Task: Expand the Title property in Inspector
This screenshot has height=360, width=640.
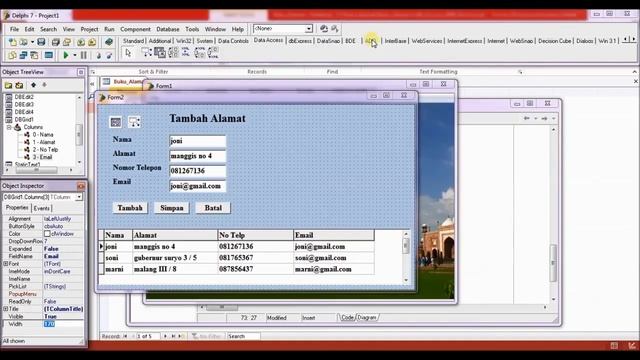Action: (x=6, y=309)
